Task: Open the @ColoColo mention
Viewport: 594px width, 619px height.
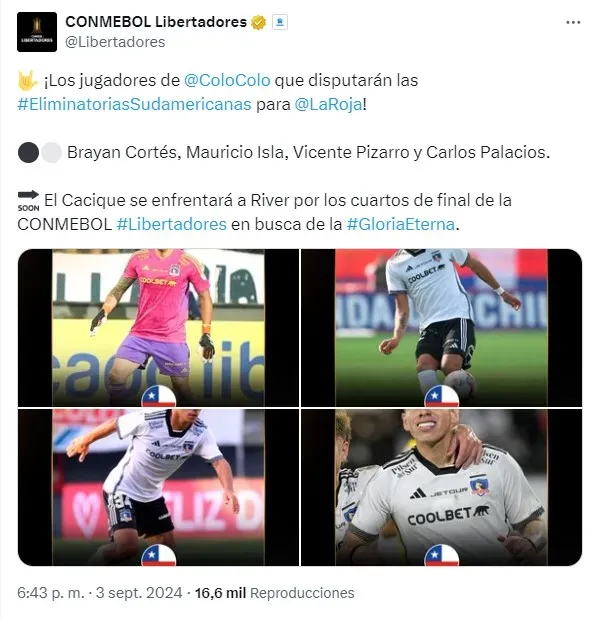Action: [x=227, y=80]
